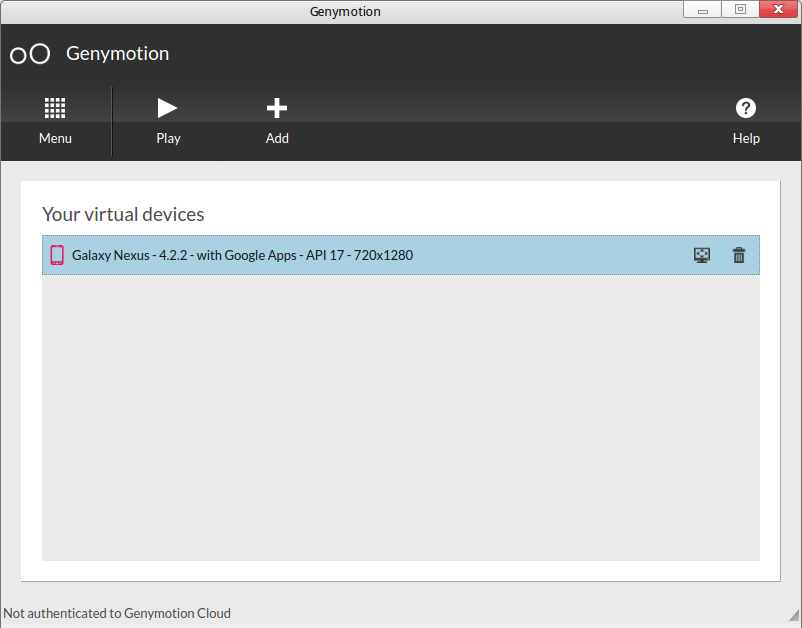Click the pink phone icon of Galaxy Nexus

[x=57, y=255]
